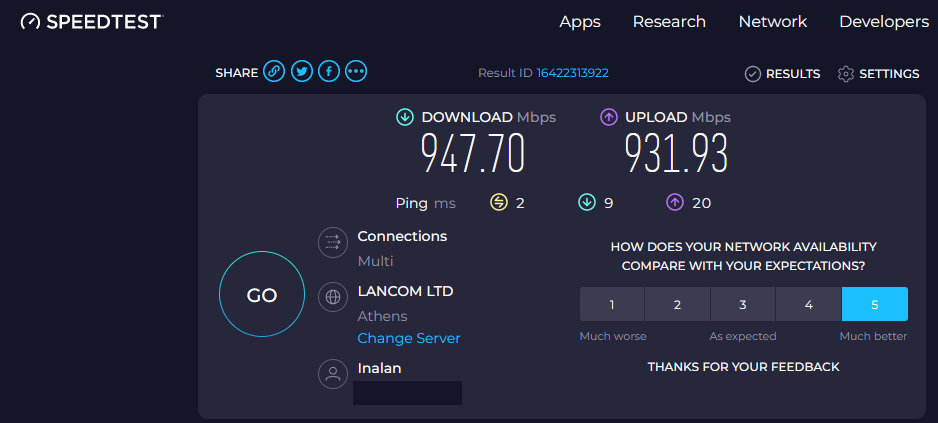This screenshot has width=938, height=423.
Task: Click the upload arrow icon beside UPLOAD
Action: tap(609, 117)
